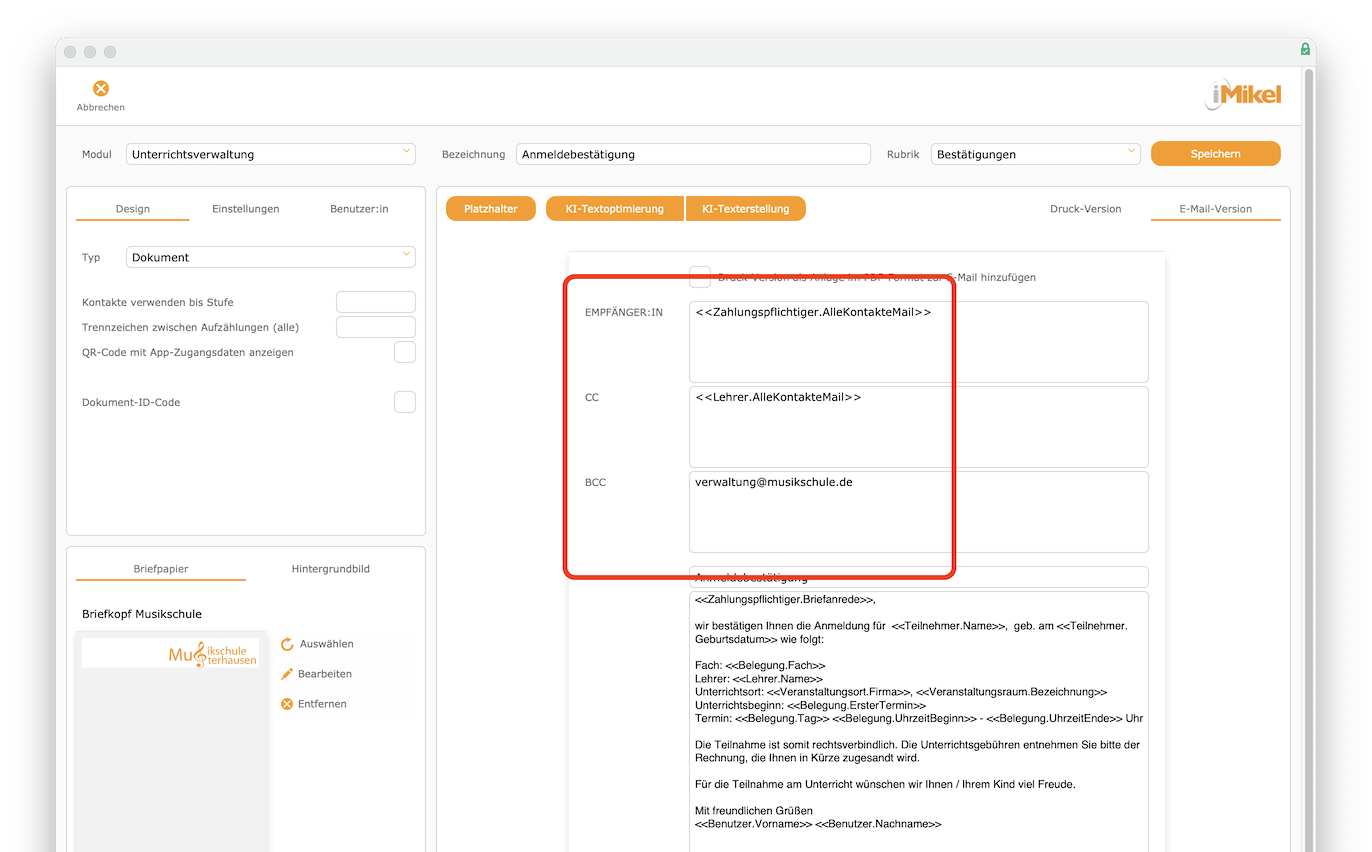Click the BCC field verwaltung@musikschule.de
This screenshot has width=1372, height=852.
coord(919,512)
